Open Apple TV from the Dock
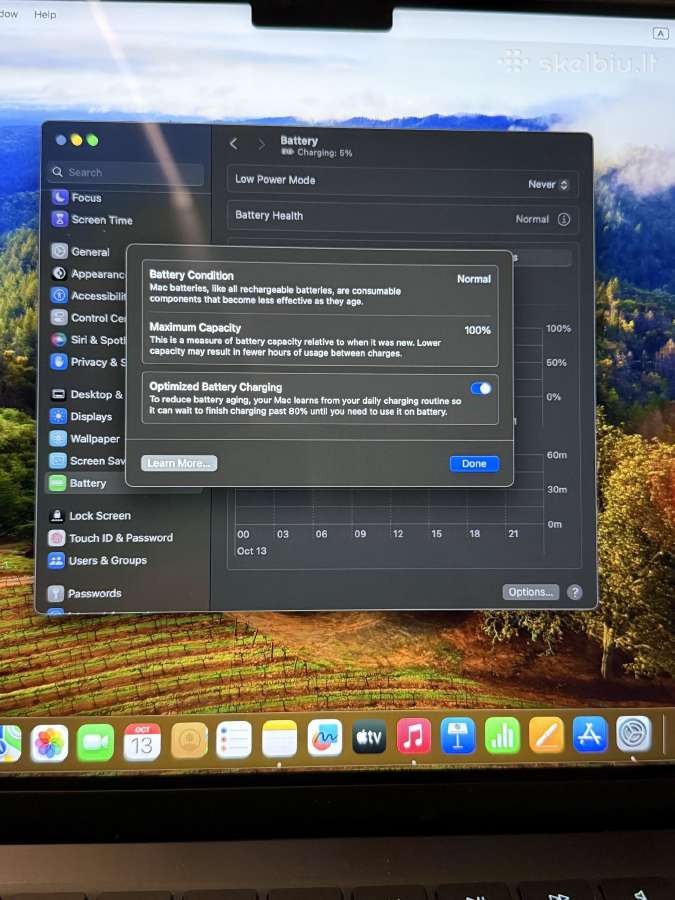The height and width of the screenshot is (900, 675). tap(369, 737)
